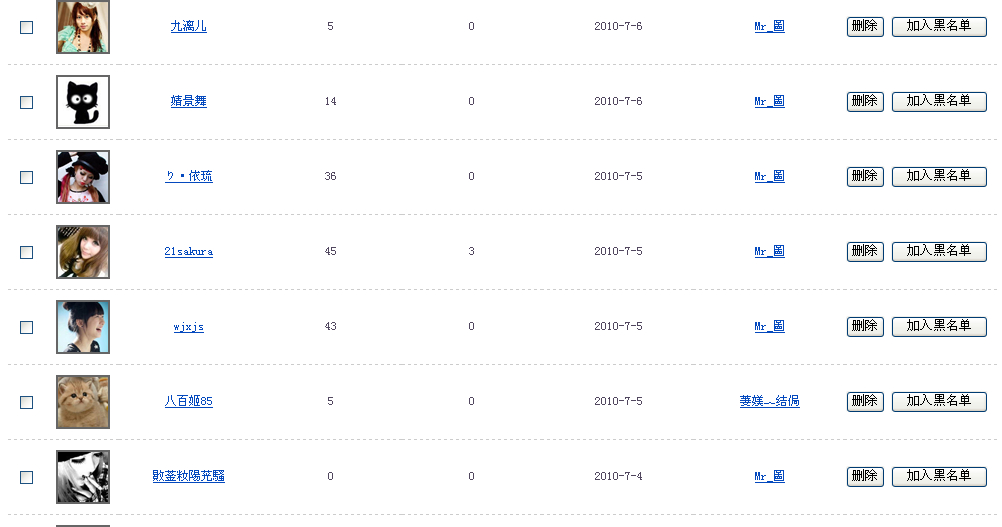Click the Mr_圖 link in the 21sakura row

click(x=769, y=252)
